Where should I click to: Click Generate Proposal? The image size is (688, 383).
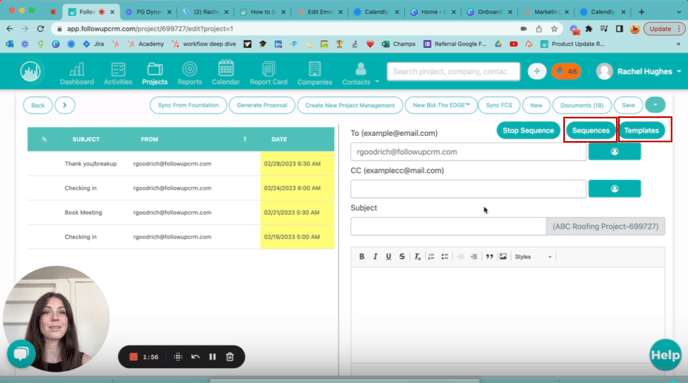pyautogui.click(x=262, y=105)
